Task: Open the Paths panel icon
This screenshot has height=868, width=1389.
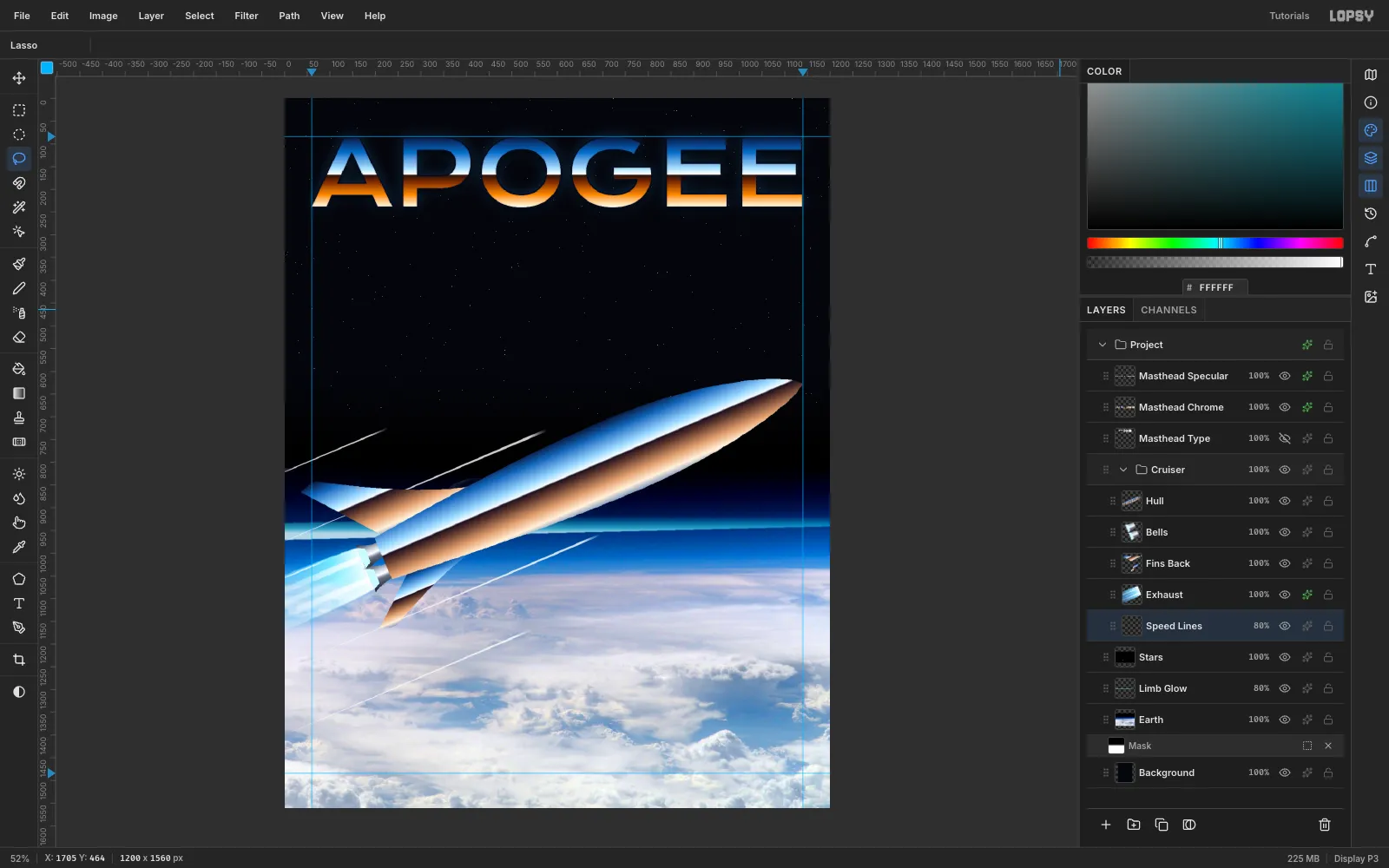Action: click(x=1371, y=241)
